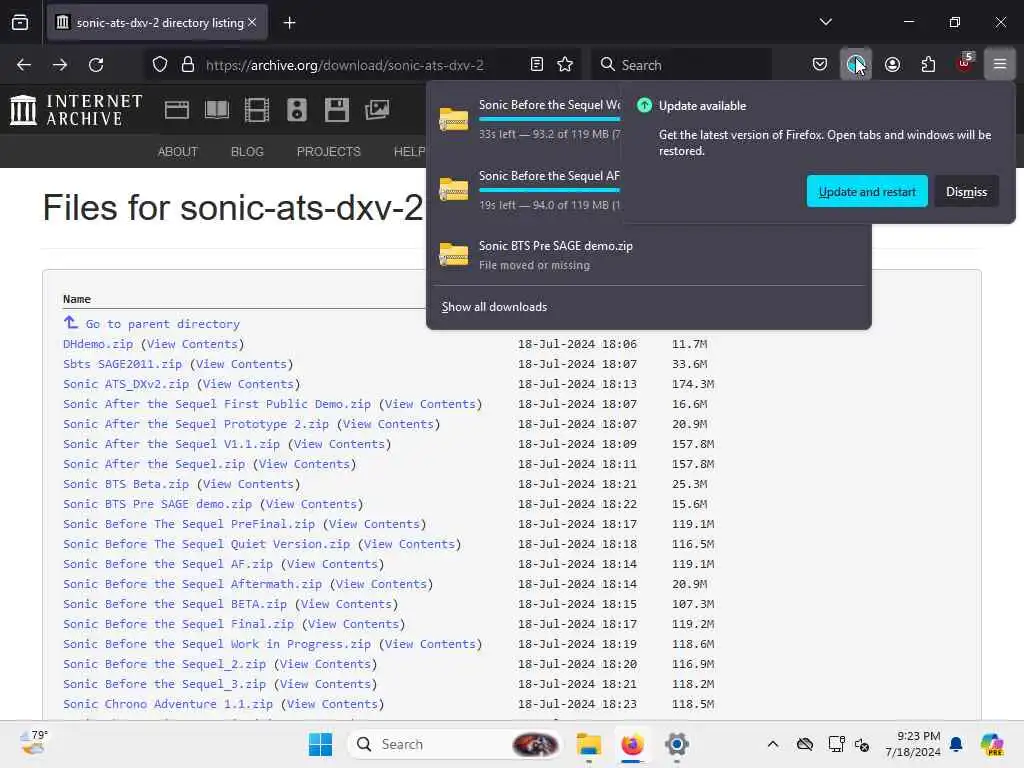This screenshot has width=1024, height=768.
Task: Open a new tab with plus button
Action: coord(289,23)
